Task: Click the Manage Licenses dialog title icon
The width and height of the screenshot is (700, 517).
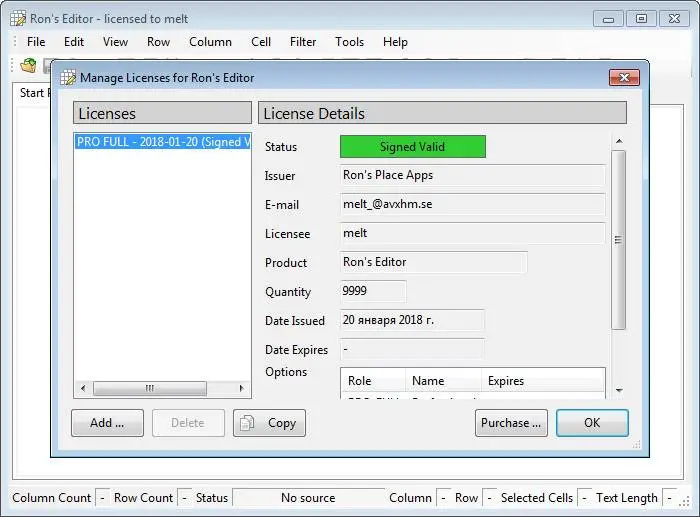Action: tap(68, 78)
